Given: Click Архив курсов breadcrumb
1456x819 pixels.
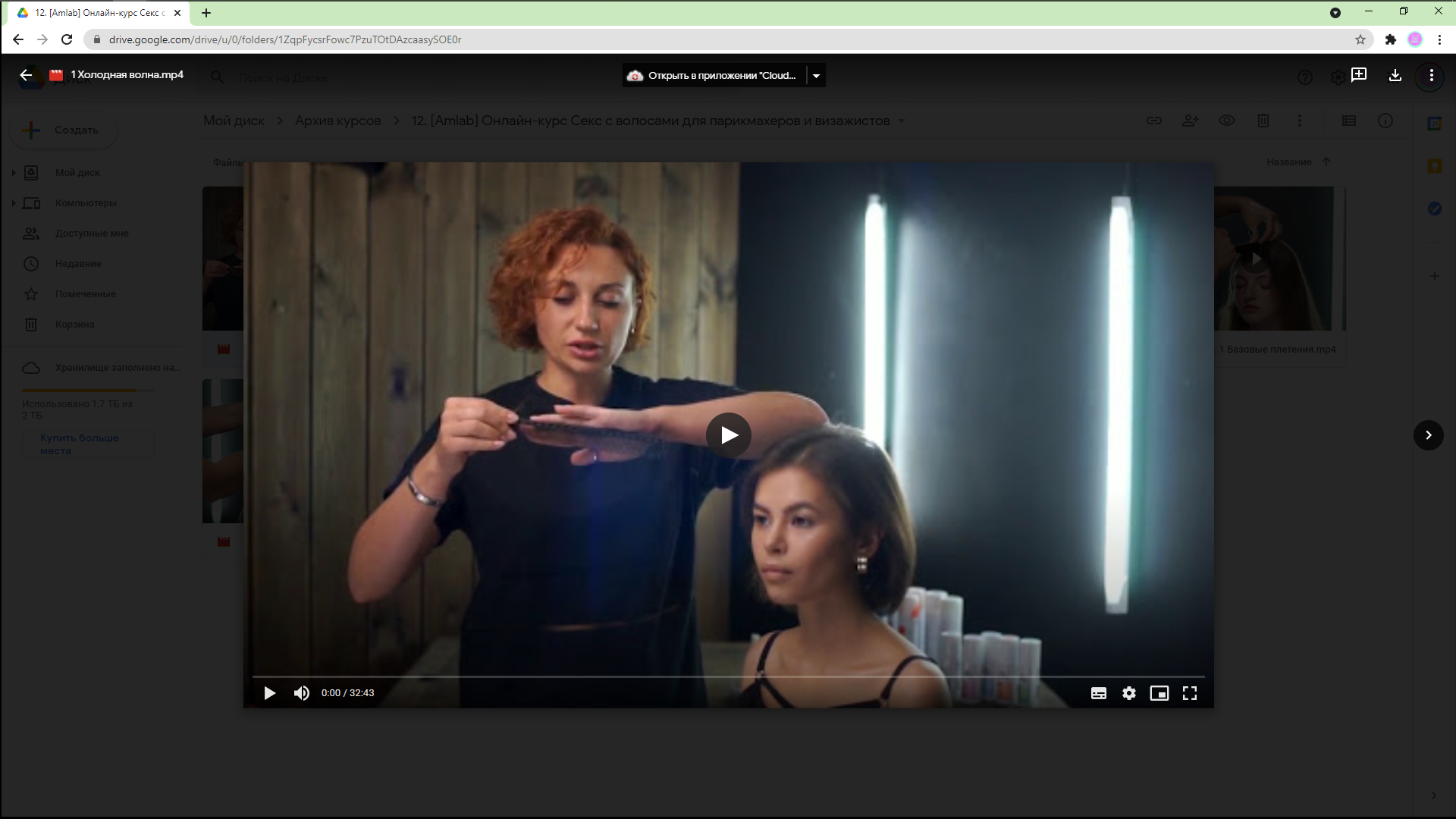Looking at the screenshot, I should click(x=337, y=121).
